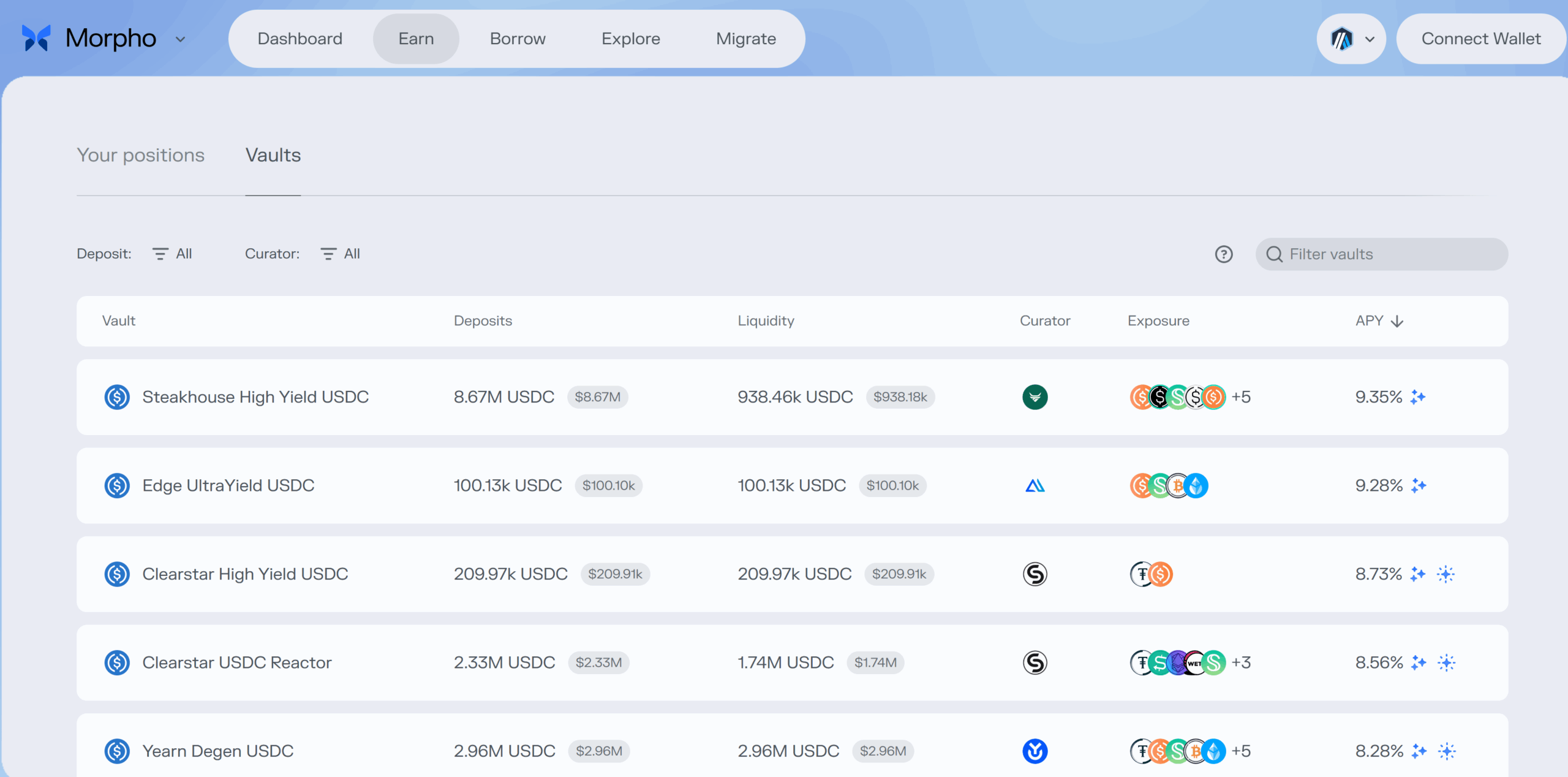The height and width of the screenshot is (777, 1568).
Task: Expand the Morpho logo chevron menu
Action: (x=180, y=39)
